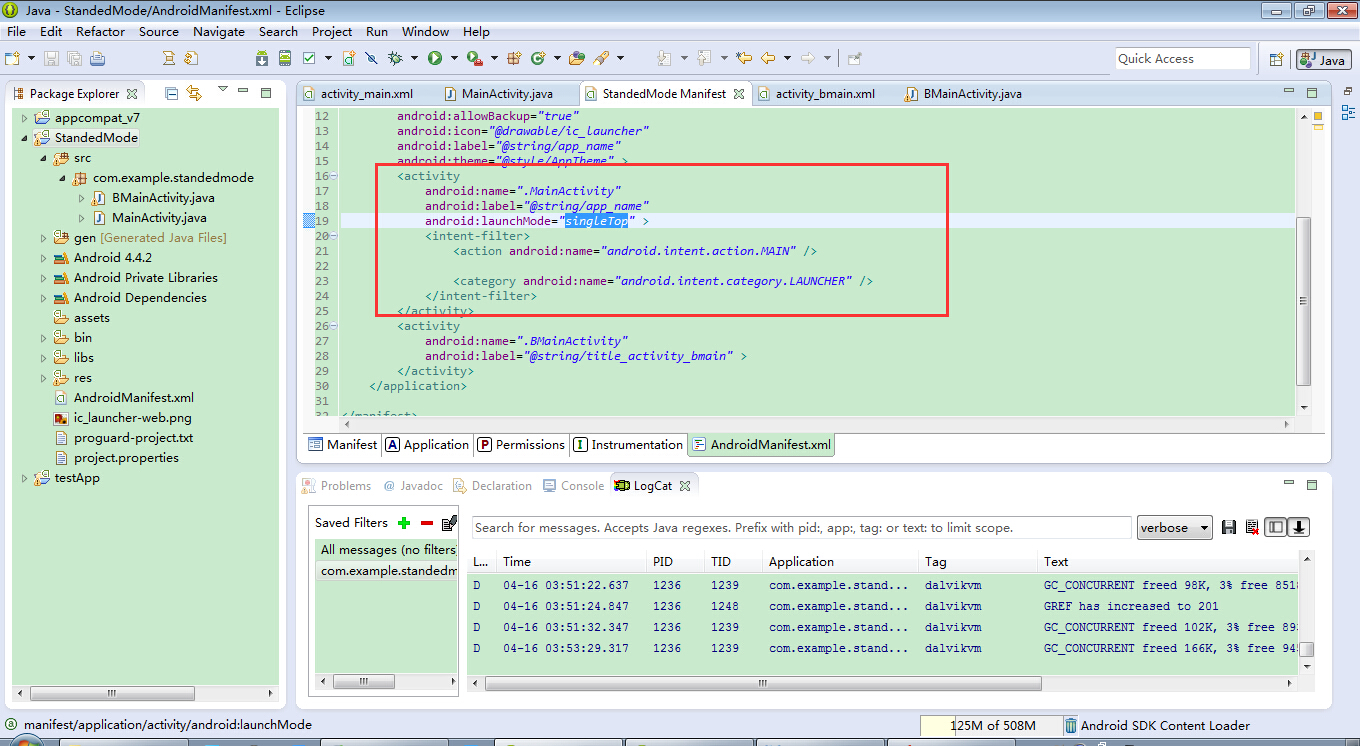This screenshot has width=1360, height=746.
Task: Add a new LogCat filter
Action: 404,523
